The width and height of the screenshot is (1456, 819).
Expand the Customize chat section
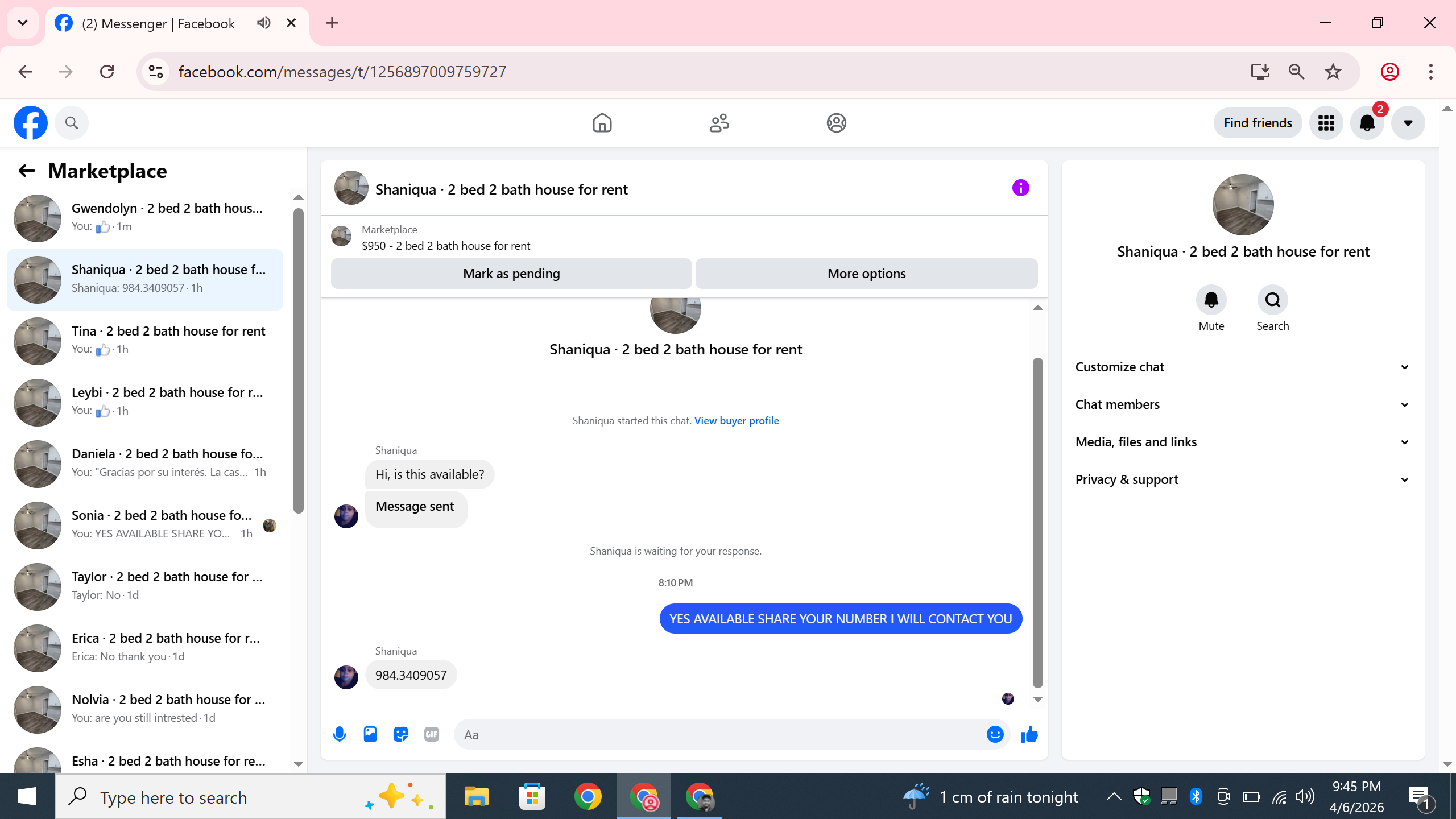[x=1243, y=367]
